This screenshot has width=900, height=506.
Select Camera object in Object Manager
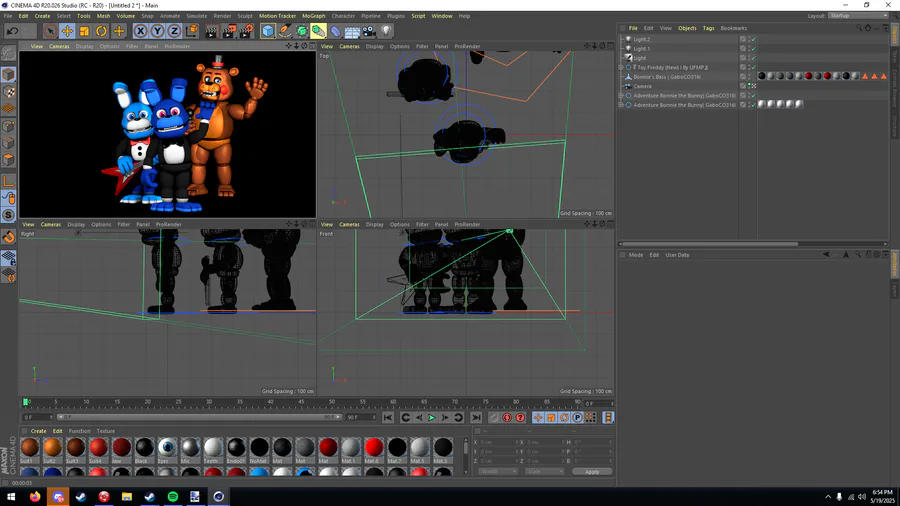[642, 86]
